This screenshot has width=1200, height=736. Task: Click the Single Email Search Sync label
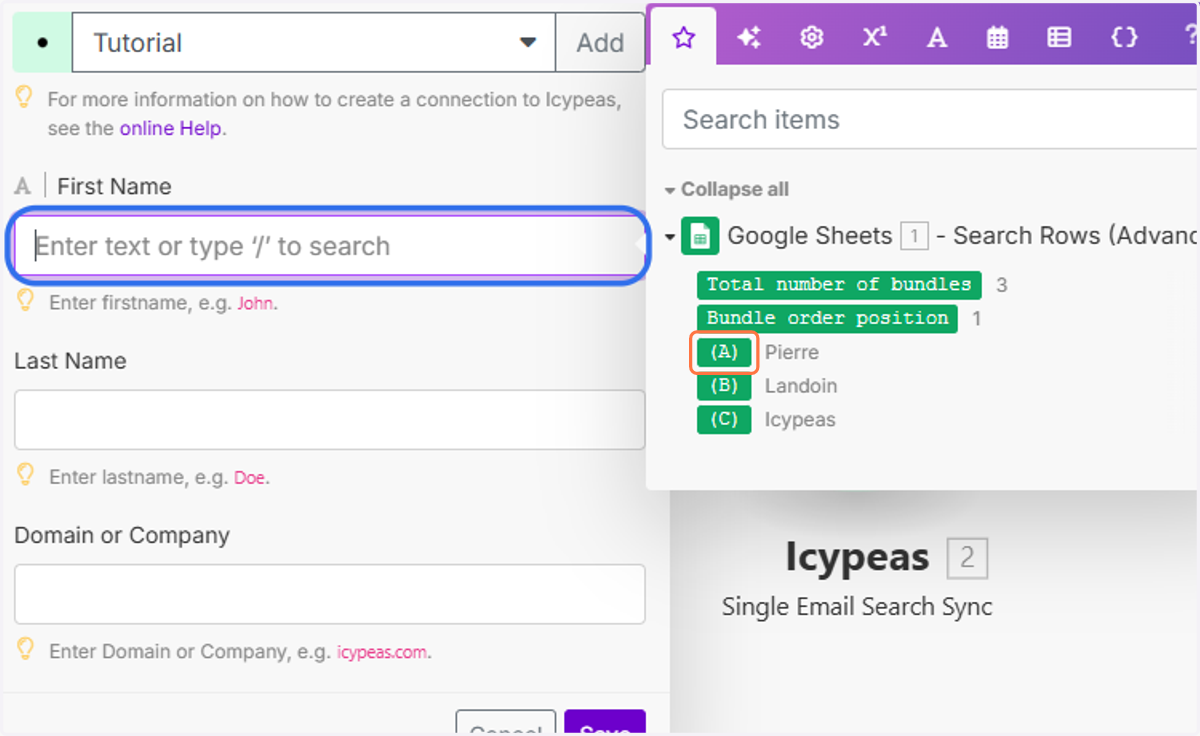tap(857, 606)
